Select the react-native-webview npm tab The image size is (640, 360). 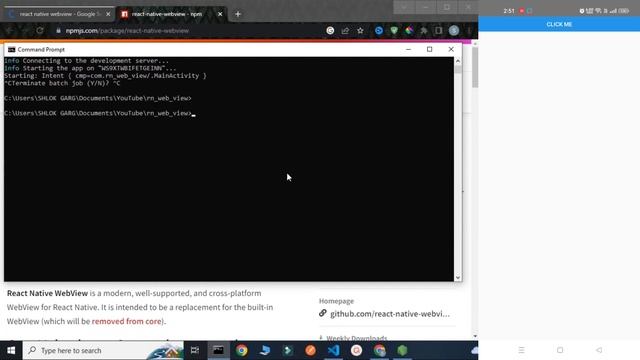pyautogui.click(x=171, y=14)
